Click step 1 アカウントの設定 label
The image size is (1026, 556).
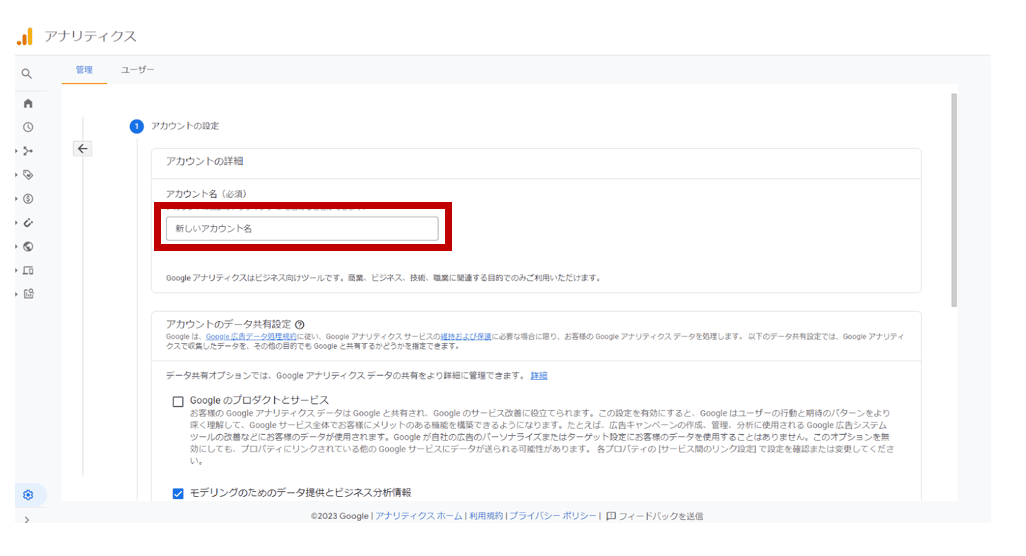(x=185, y=126)
